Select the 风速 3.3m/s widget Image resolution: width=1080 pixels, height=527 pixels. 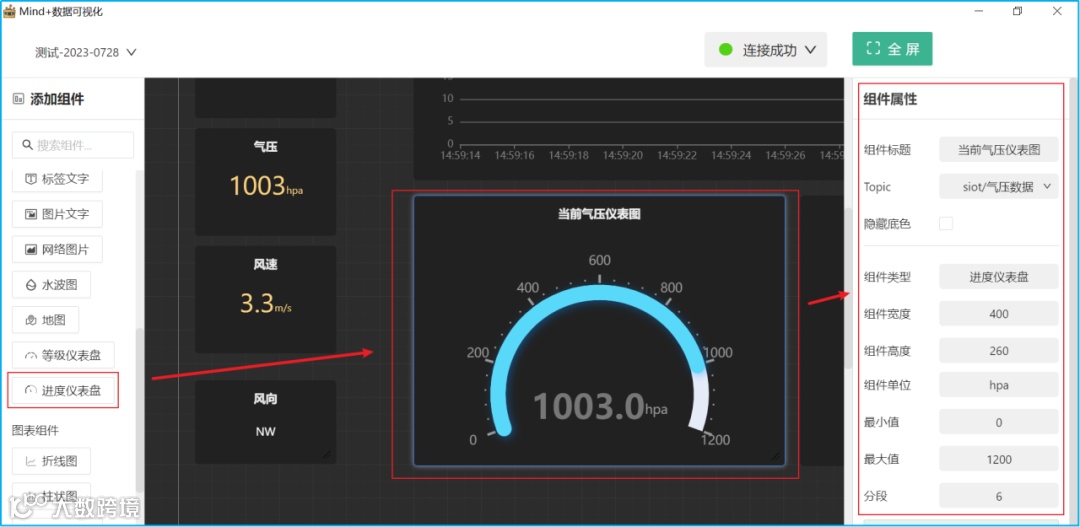coord(265,300)
